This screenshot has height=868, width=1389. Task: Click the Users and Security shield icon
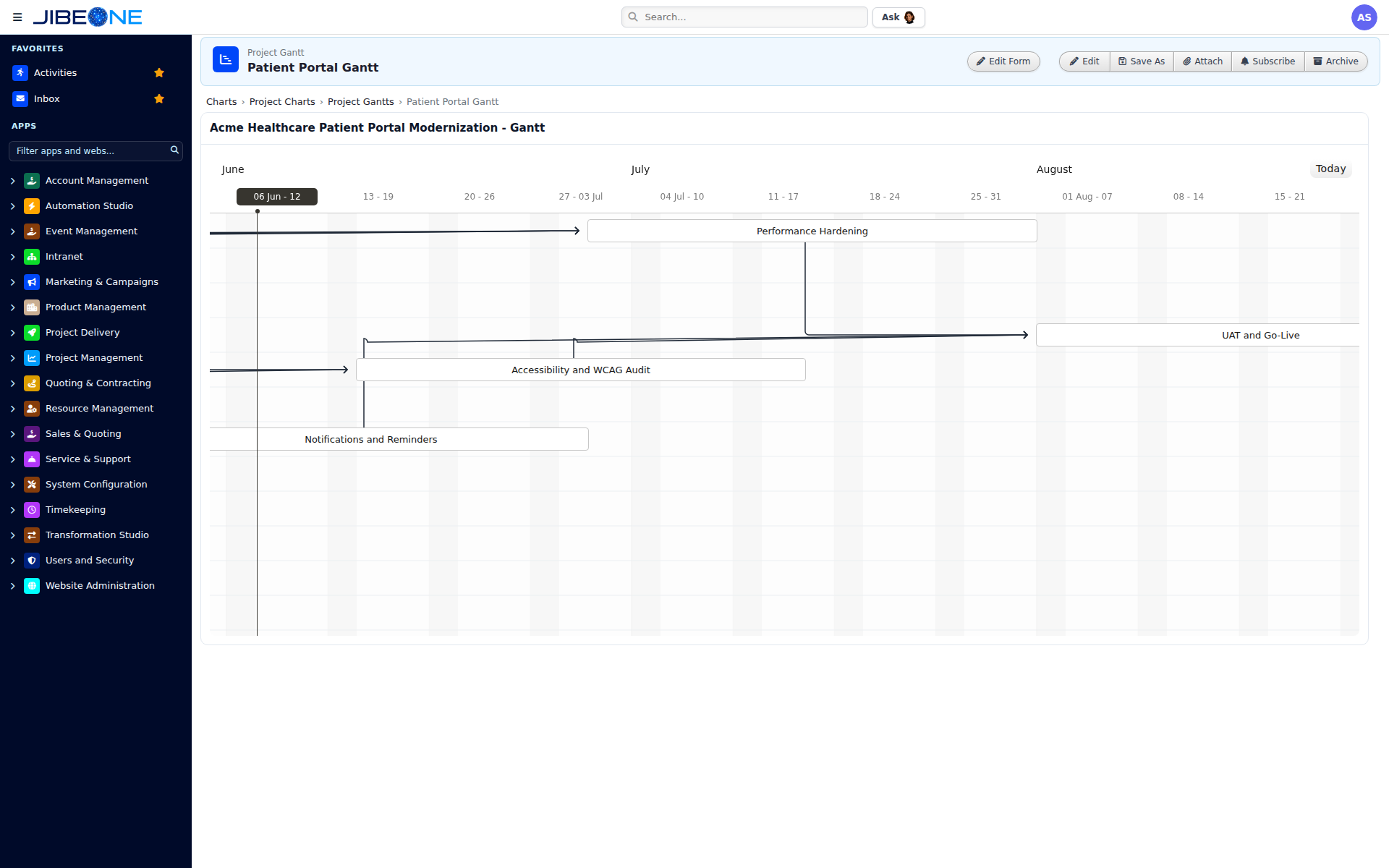[x=32, y=561]
